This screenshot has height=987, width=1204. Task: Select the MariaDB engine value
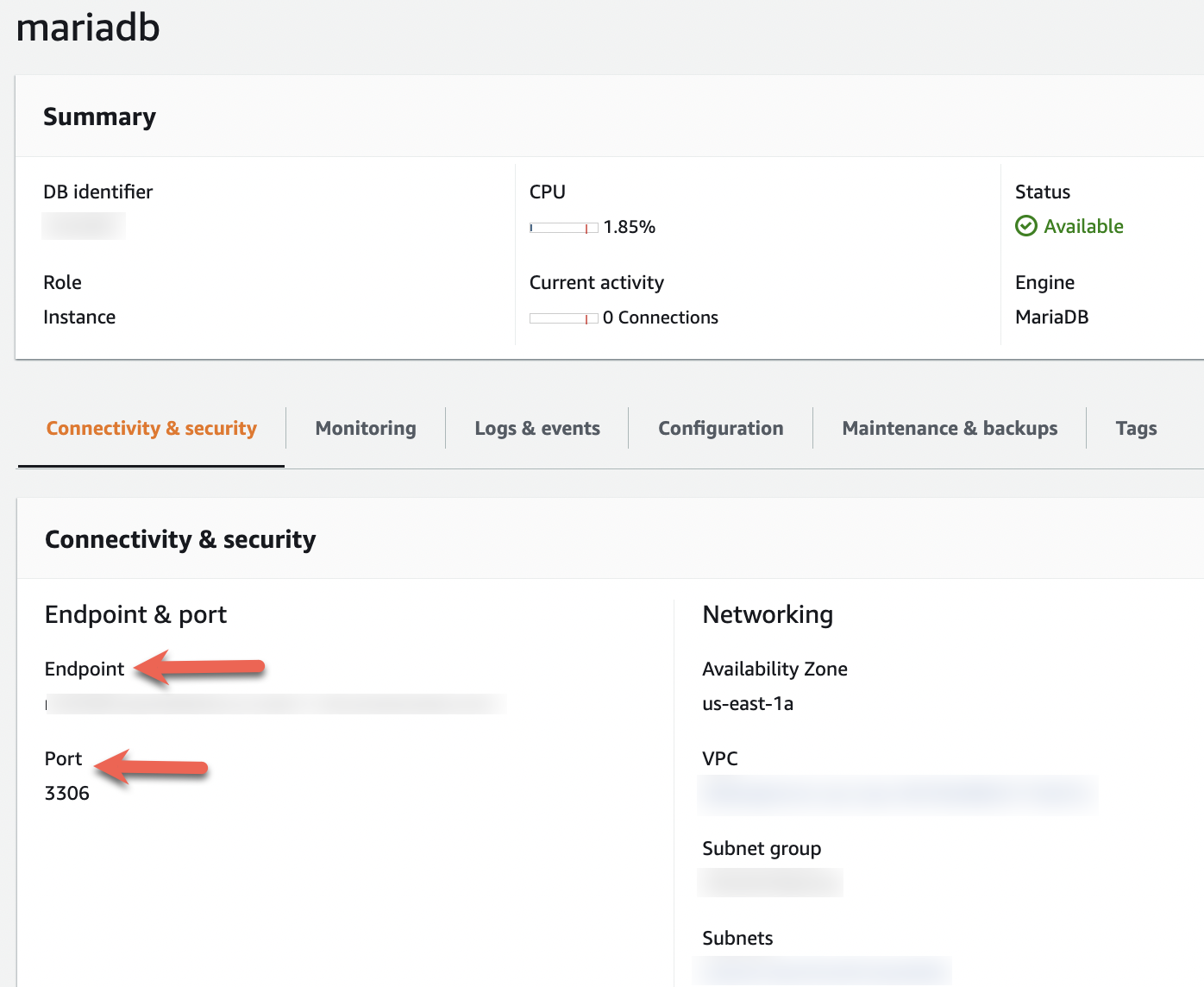[x=1051, y=317]
